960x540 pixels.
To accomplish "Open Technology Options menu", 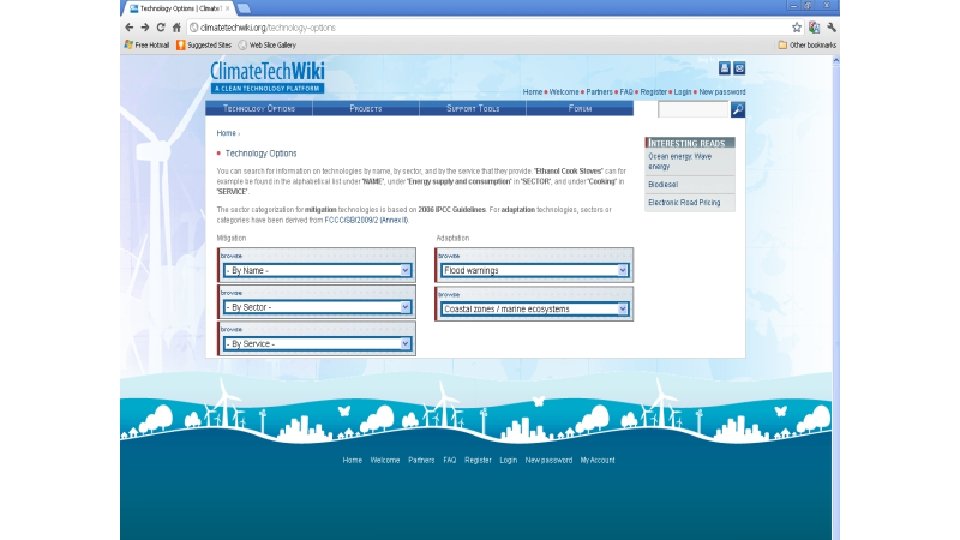I will coord(259,108).
